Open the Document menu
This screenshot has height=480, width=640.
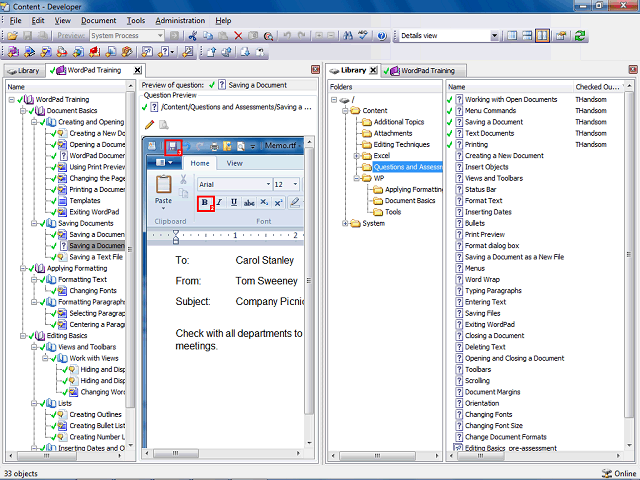click(98, 20)
